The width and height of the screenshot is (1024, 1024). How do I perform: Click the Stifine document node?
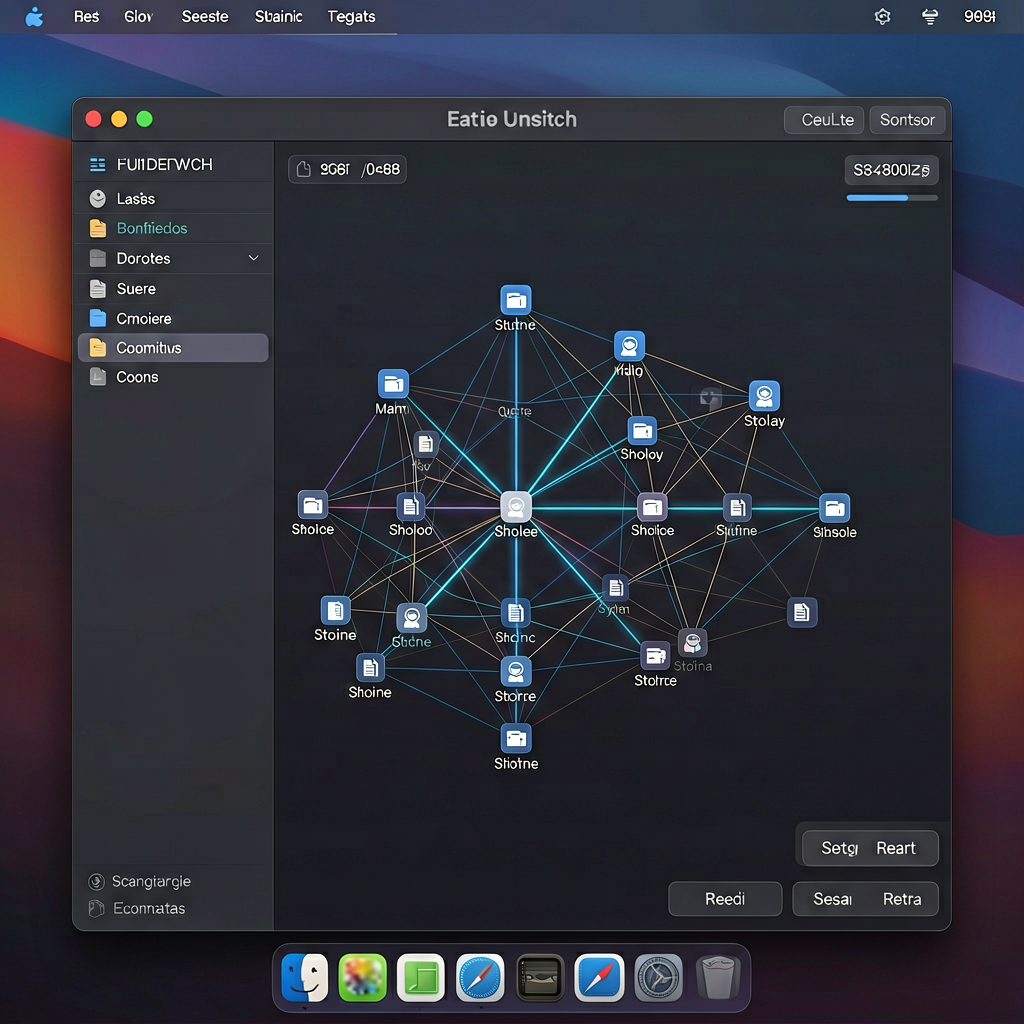point(737,507)
